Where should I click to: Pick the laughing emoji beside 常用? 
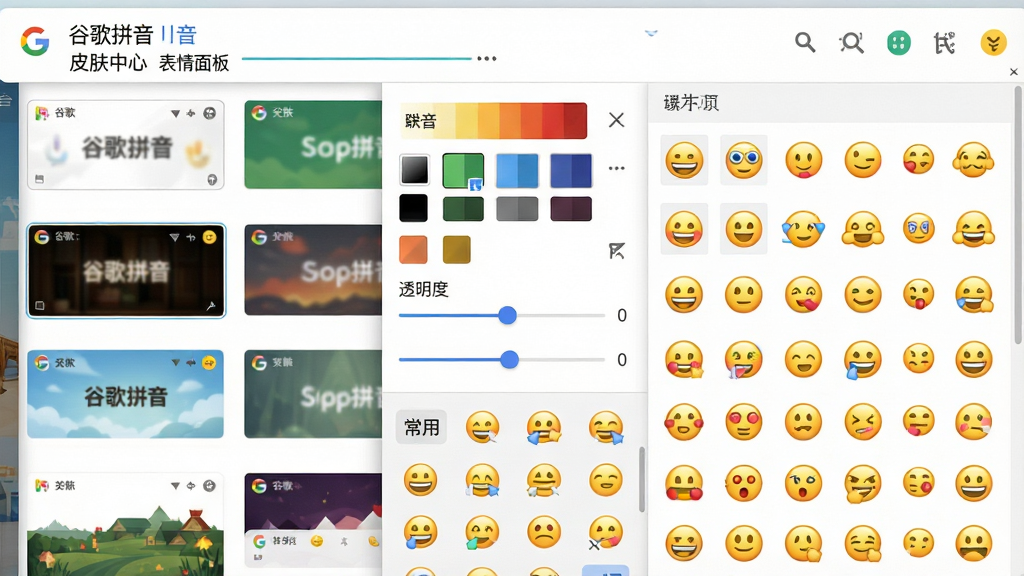[x=483, y=428]
